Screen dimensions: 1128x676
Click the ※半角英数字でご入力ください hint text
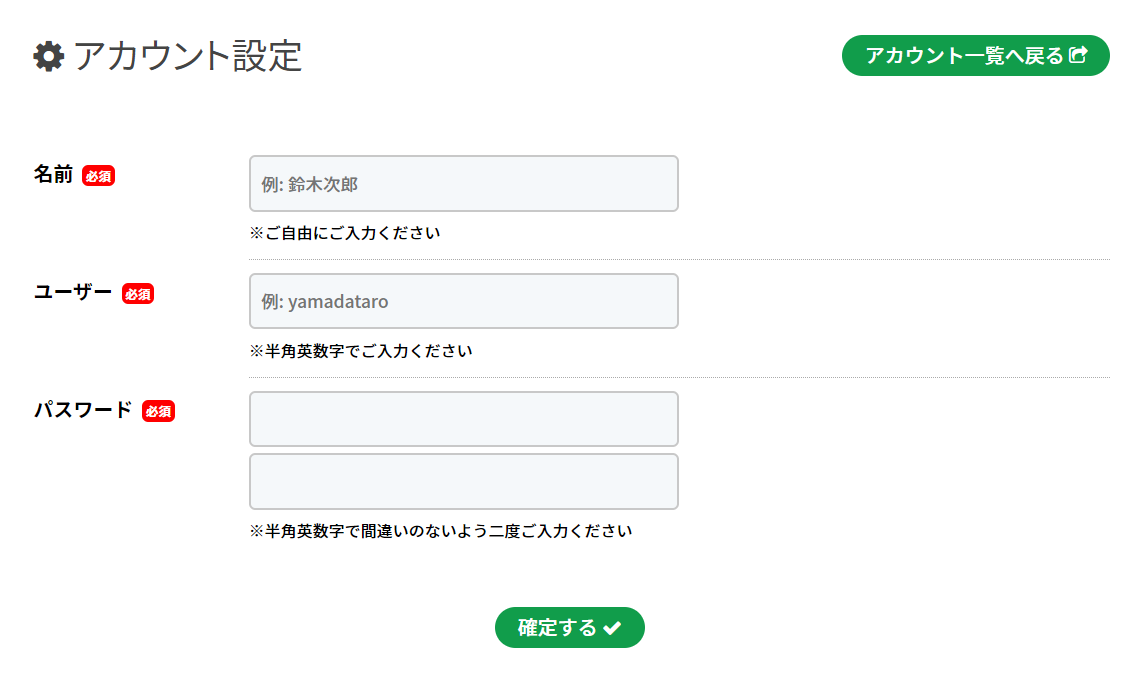tap(361, 352)
